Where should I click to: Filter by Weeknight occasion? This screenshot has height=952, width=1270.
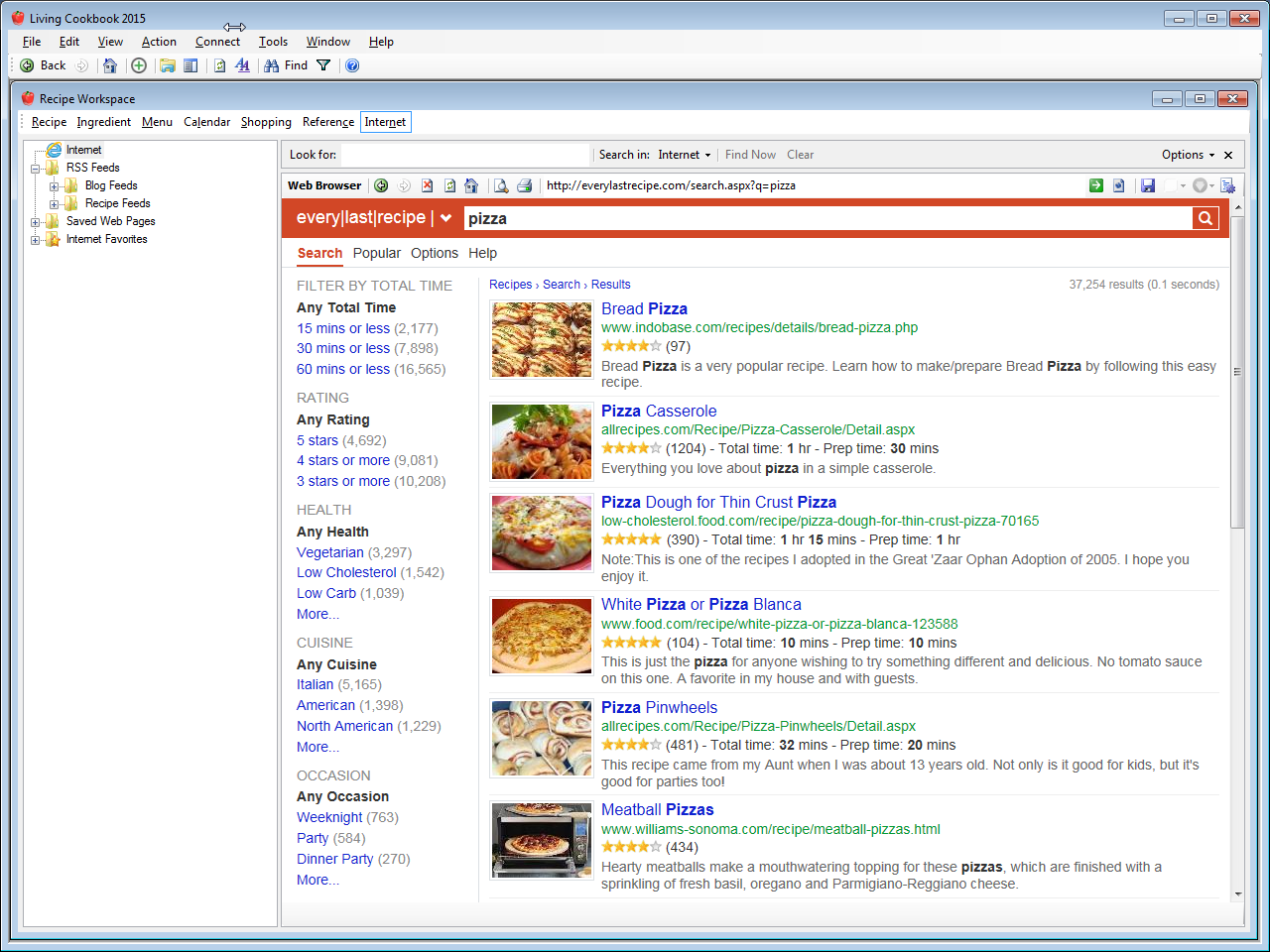click(x=329, y=817)
